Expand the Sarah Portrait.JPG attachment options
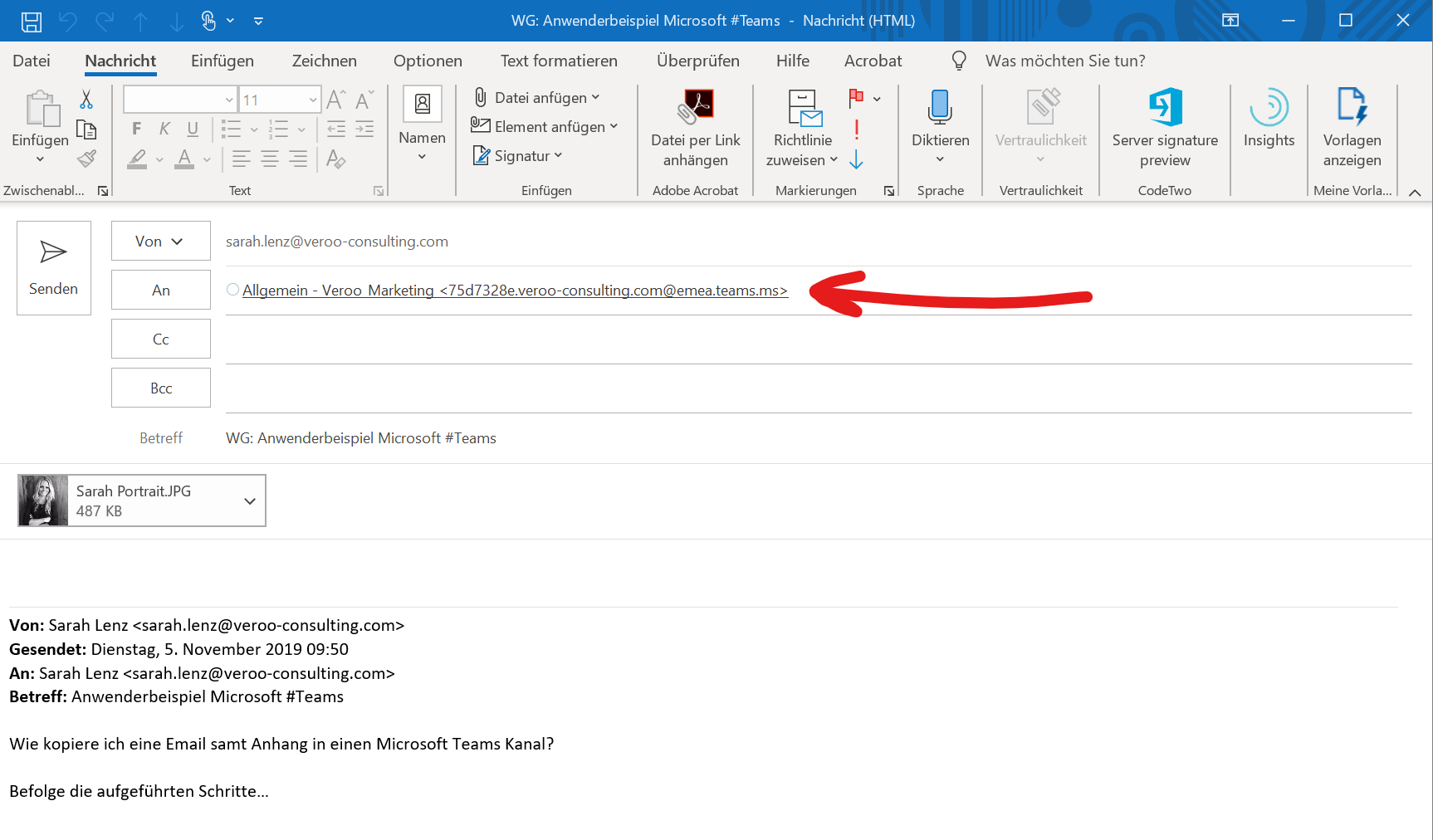Viewport: 1433px width, 840px height. point(250,501)
